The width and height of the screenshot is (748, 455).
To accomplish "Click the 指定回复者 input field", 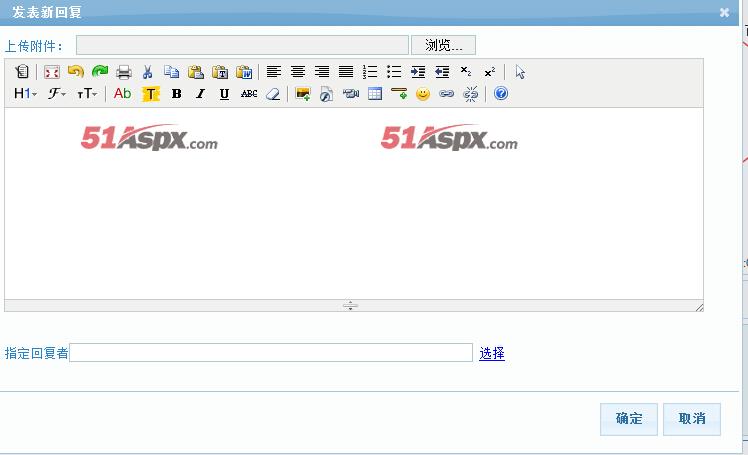I will point(271,352).
